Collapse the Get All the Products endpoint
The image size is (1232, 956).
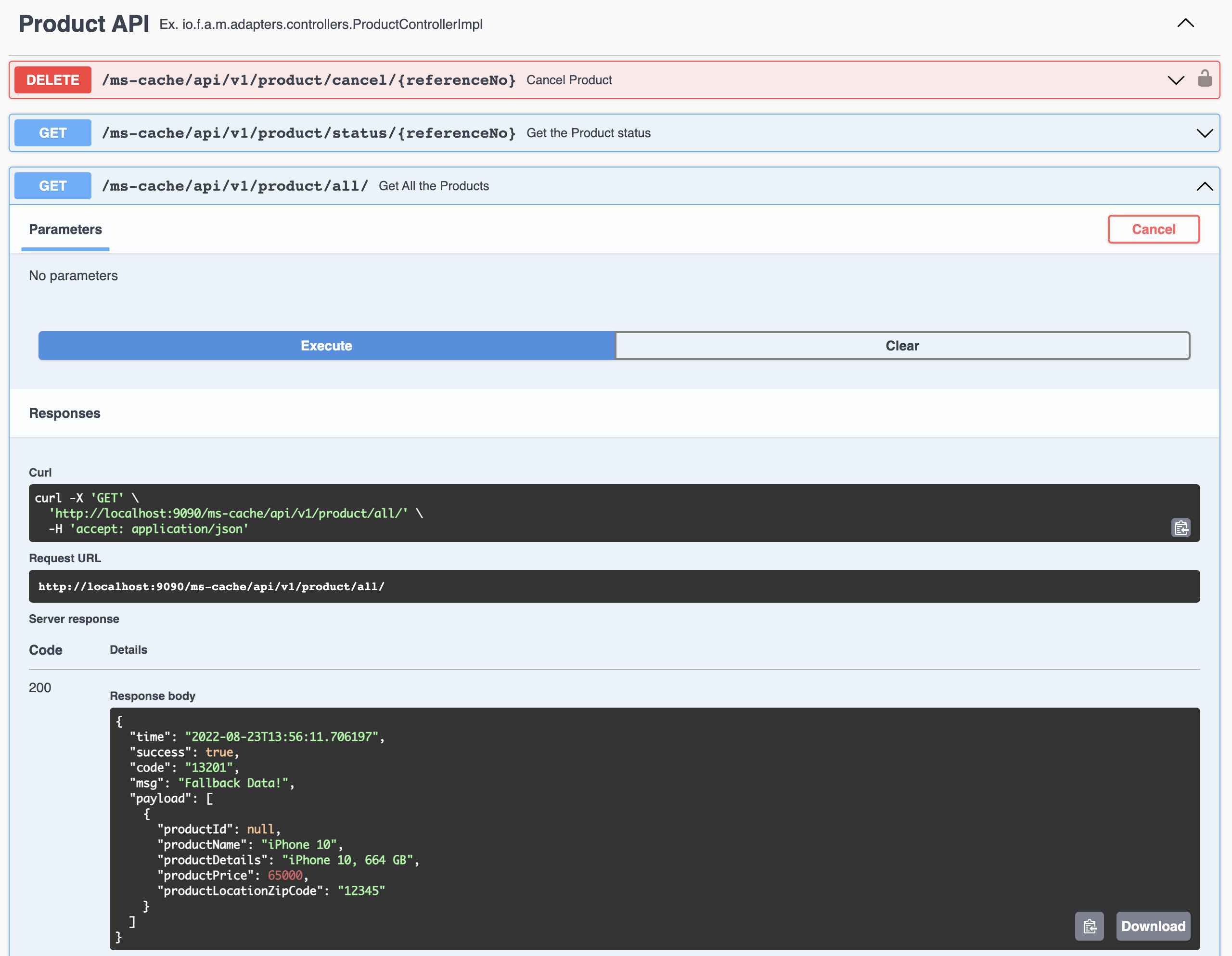[x=1205, y=186]
